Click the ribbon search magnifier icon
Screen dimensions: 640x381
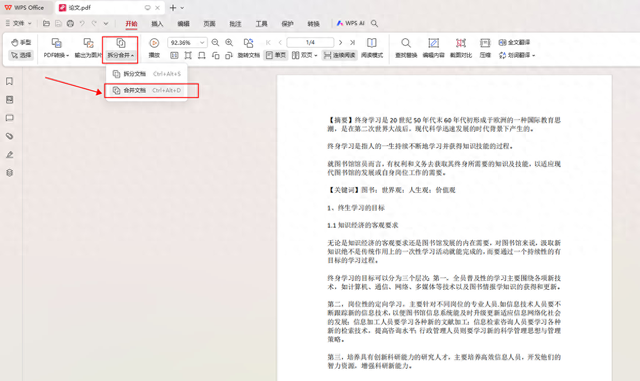tap(374, 24)
